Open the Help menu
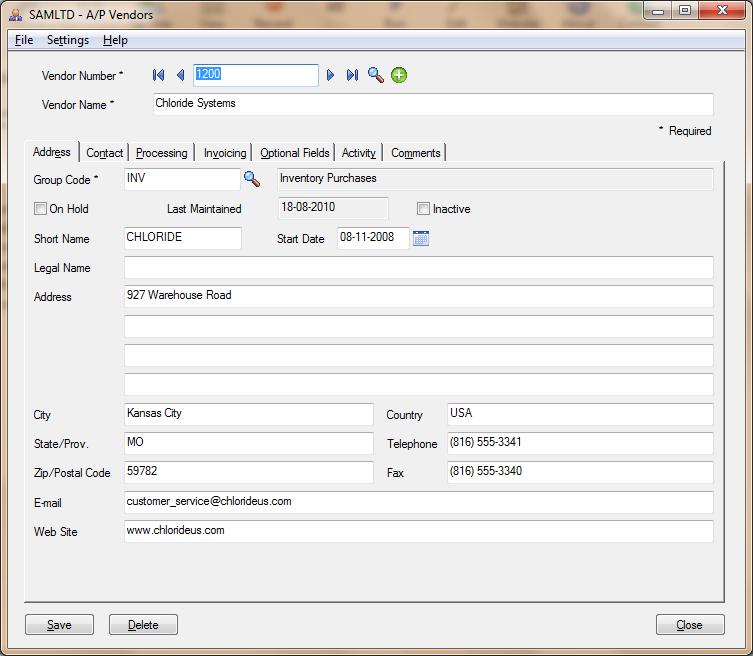Screen dimensions: 753x656 click(x=115, y=40)
